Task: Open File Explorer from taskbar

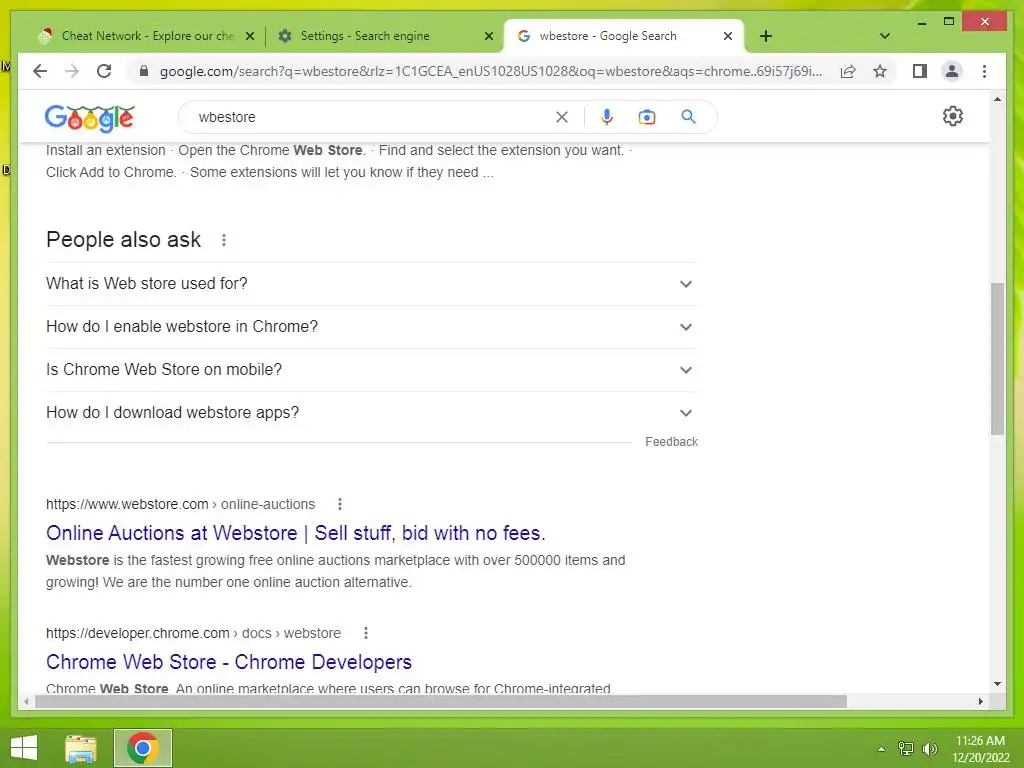Action: (81, 748)
